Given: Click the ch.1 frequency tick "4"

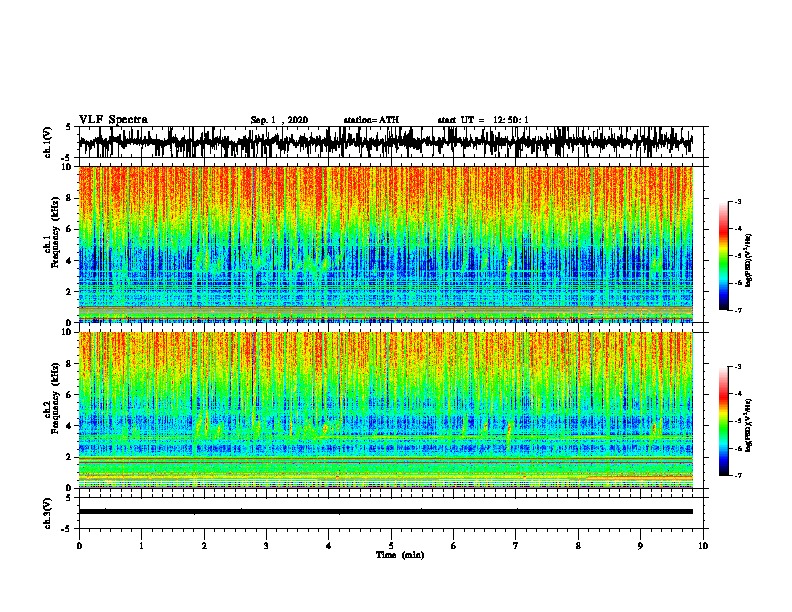Looking at the screenshot, I should tap(70, 261).
